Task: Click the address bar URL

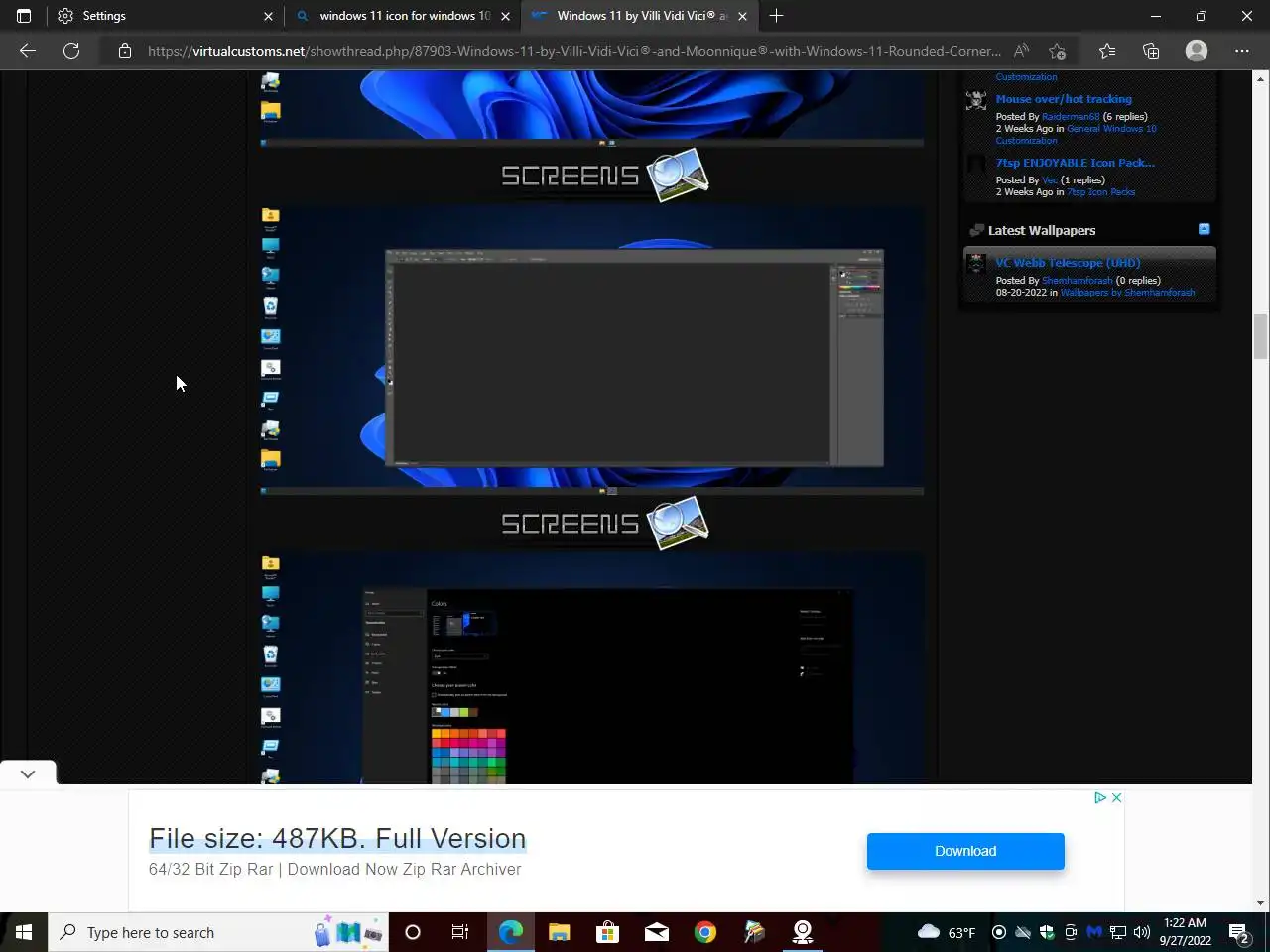Action: (573, 51)
